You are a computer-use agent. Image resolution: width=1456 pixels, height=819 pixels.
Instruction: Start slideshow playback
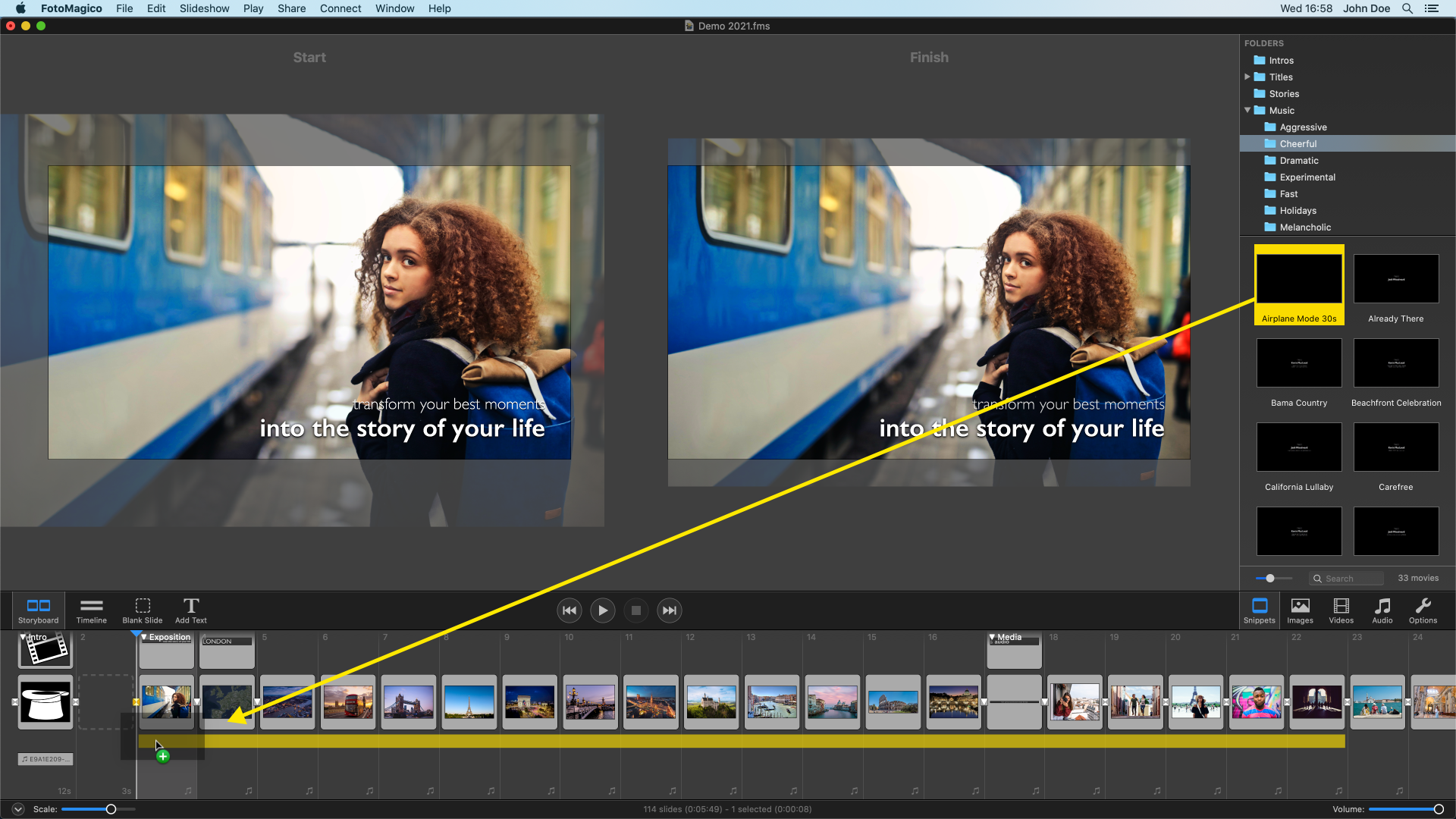coord(603,610)
